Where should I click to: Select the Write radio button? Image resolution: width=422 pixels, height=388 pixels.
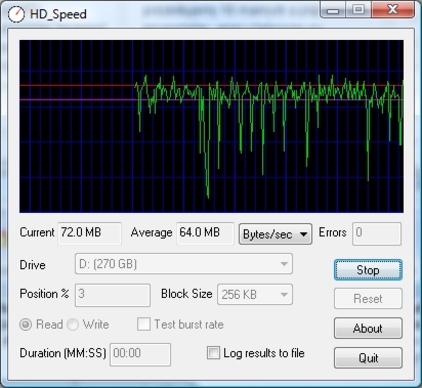click(x=73, y=324)
